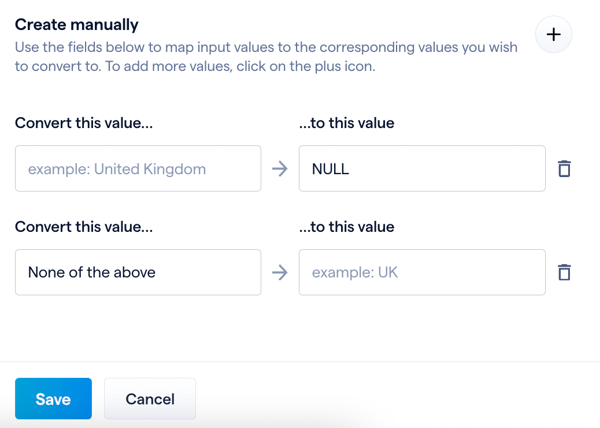
Task: Add another value mapping with plus icon
Action: coord(553,34)
